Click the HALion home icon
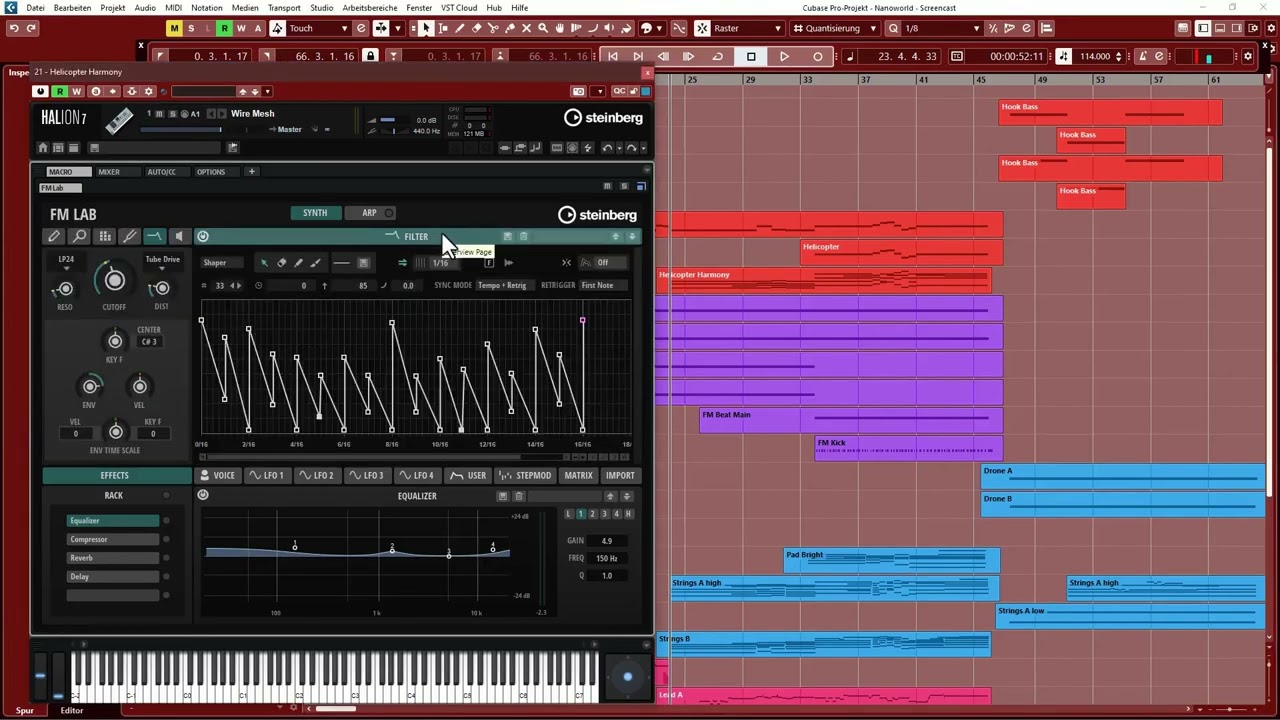Viewport: 1280px width, 720px height. coord(43,148)
